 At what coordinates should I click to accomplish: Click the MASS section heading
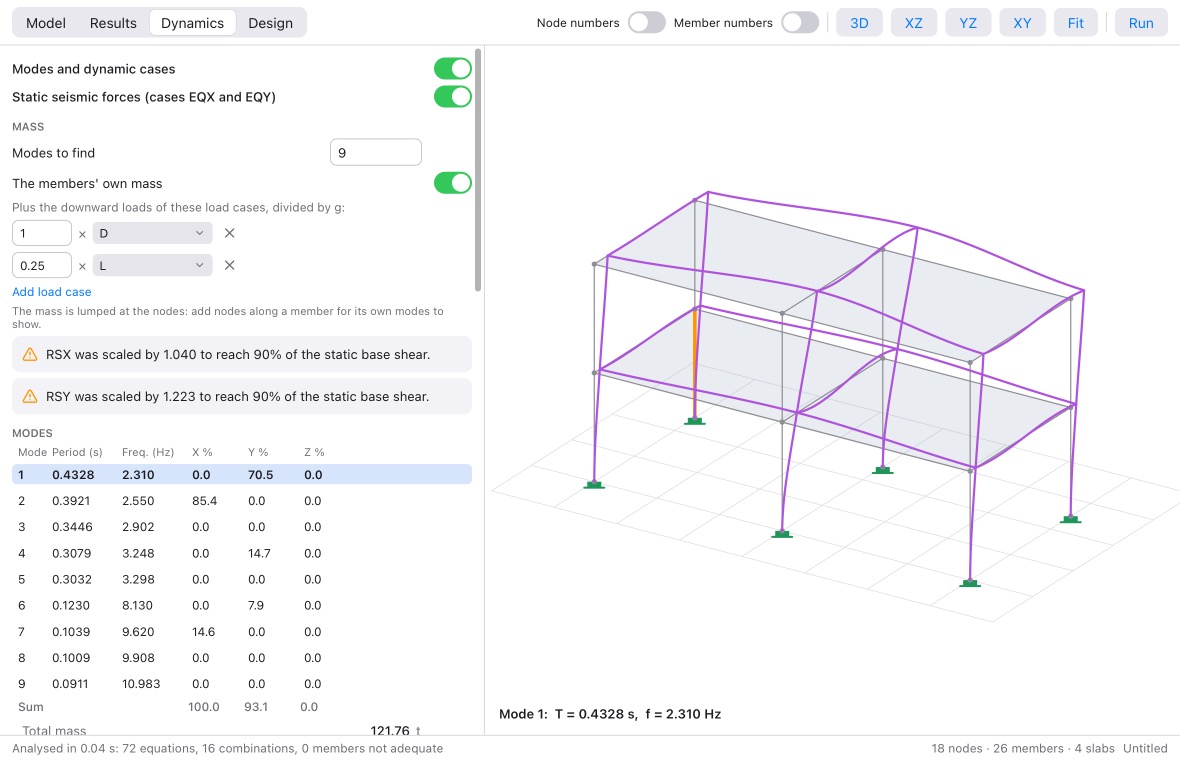click(28, 126)
